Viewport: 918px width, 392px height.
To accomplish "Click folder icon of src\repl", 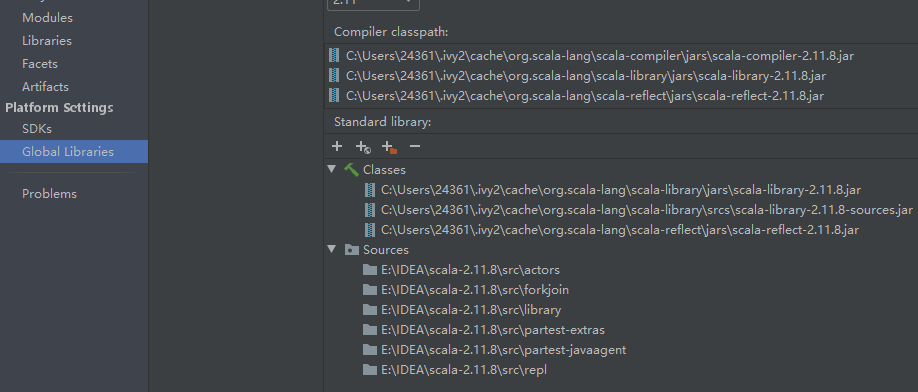I will click(x=369, y=370).
